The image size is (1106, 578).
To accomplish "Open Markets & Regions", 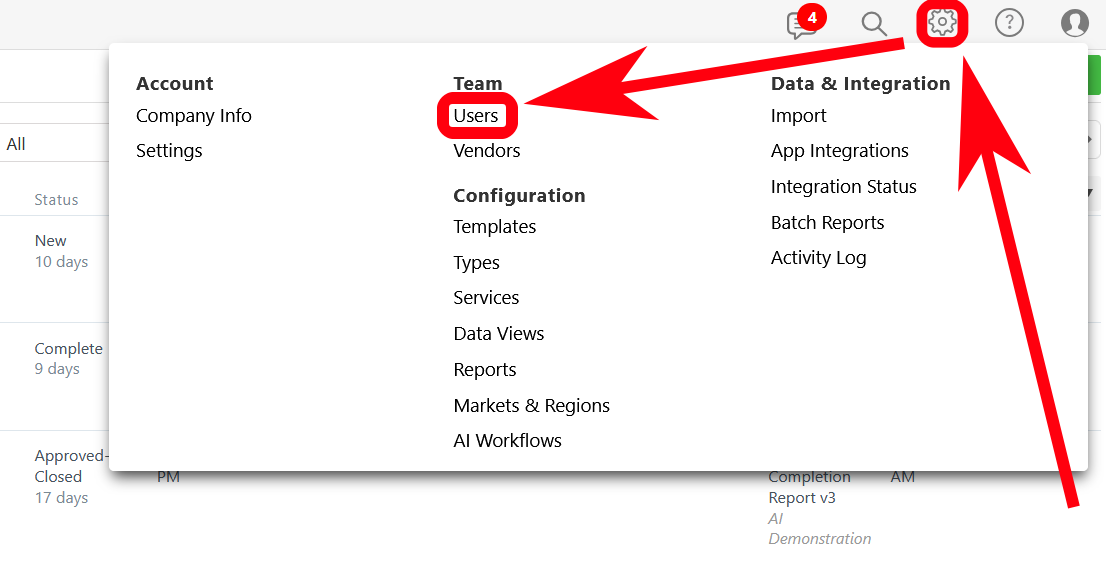I will click(x=532, y=406).
